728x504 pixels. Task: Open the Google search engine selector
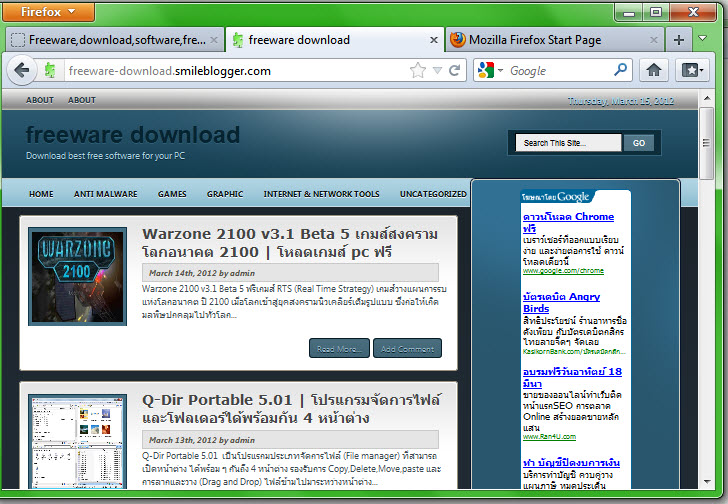(x=490, y=70)
